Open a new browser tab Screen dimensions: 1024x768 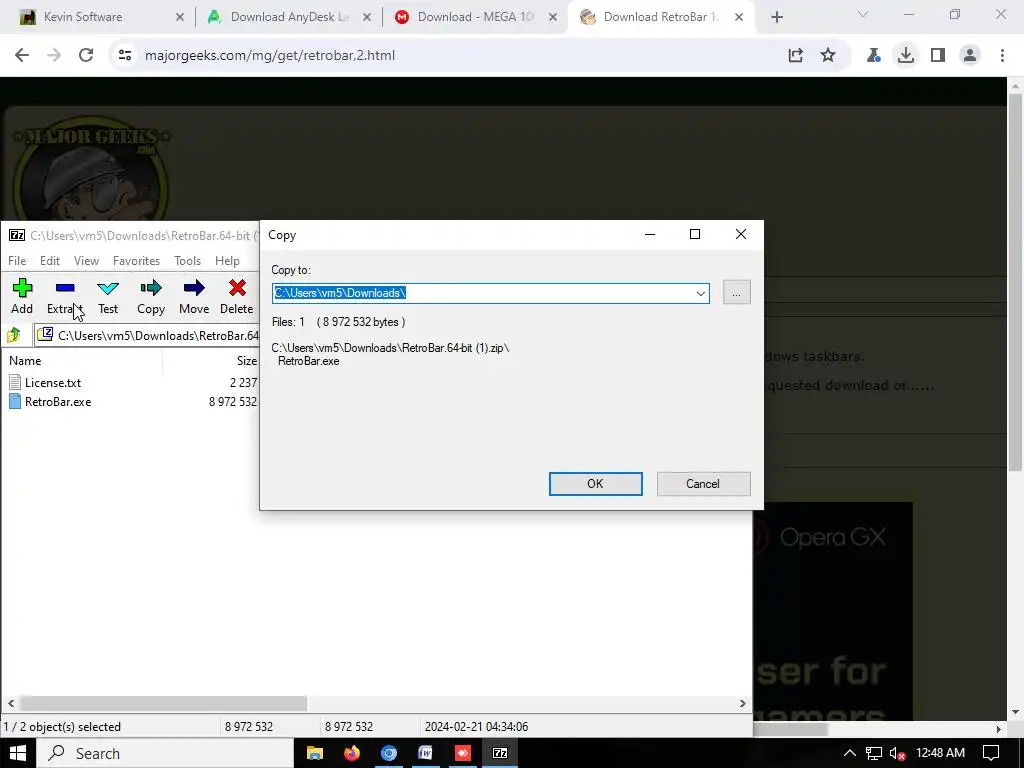click(777, 17)
